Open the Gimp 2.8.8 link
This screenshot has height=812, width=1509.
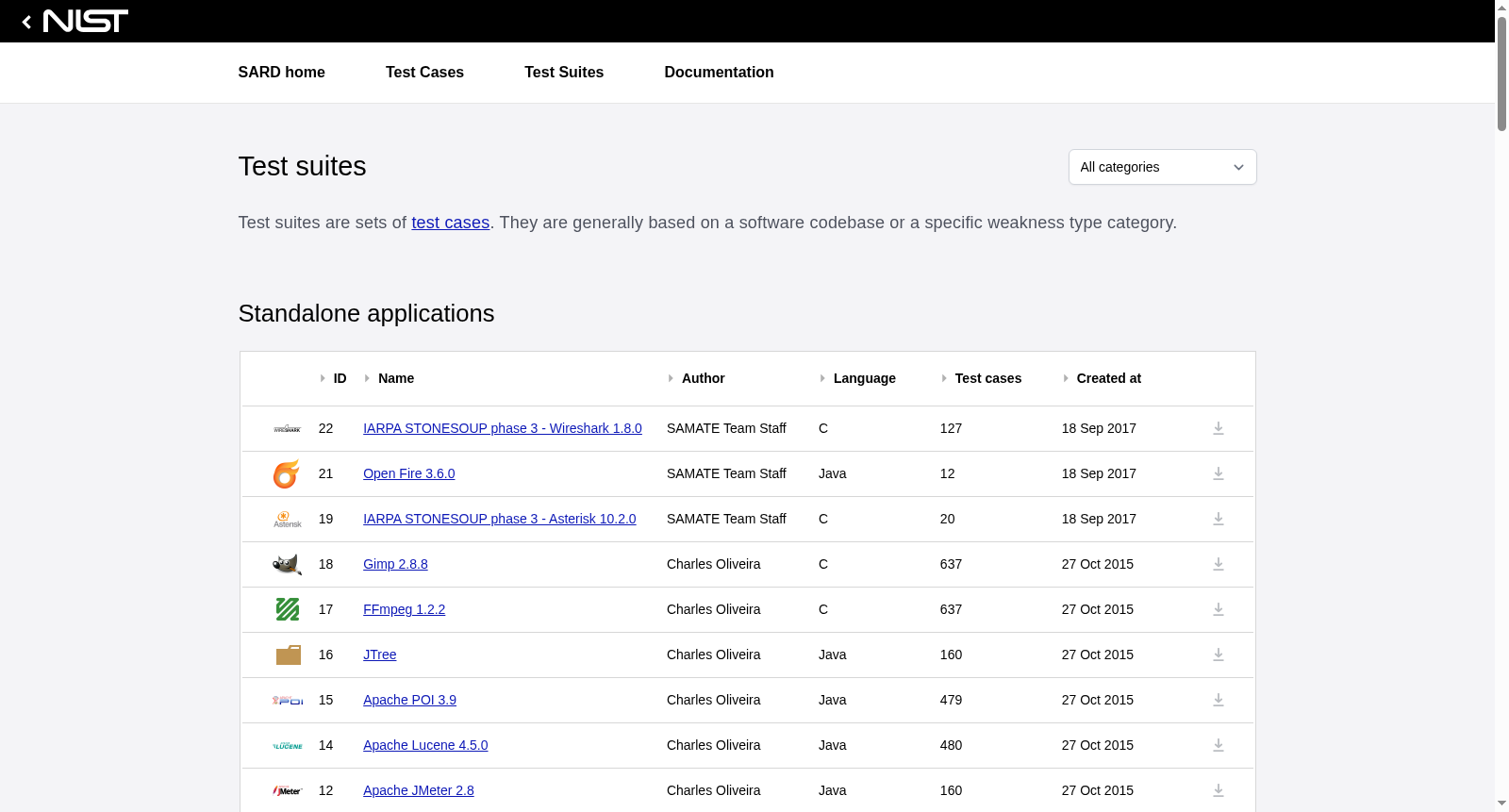pyautogui.click(x=395, y=564)
